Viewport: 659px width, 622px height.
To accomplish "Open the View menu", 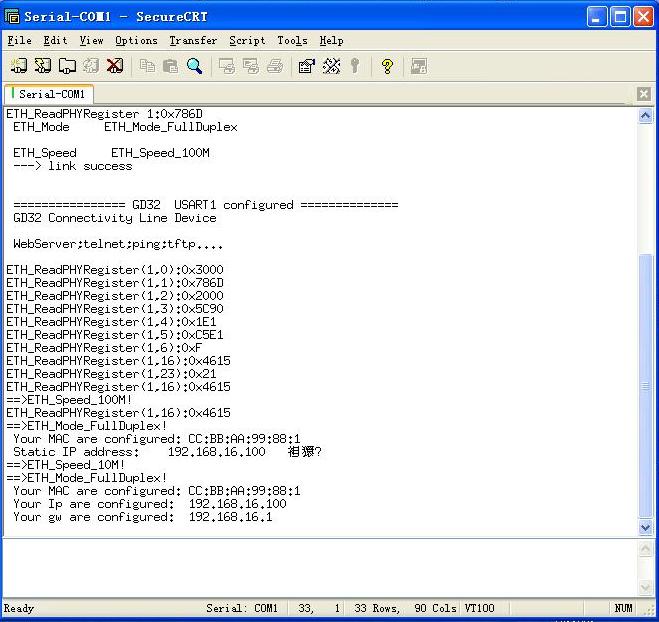I will [x=91, y=40].
